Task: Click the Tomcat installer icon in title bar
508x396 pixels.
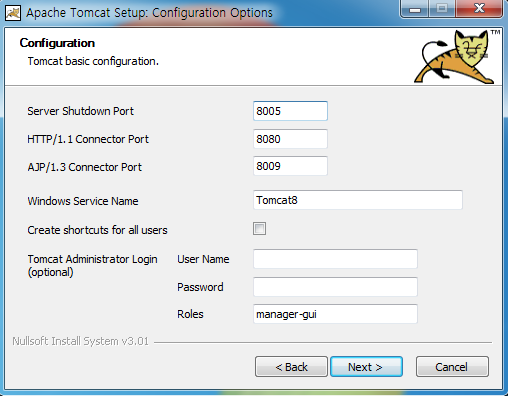Action: 13,13
